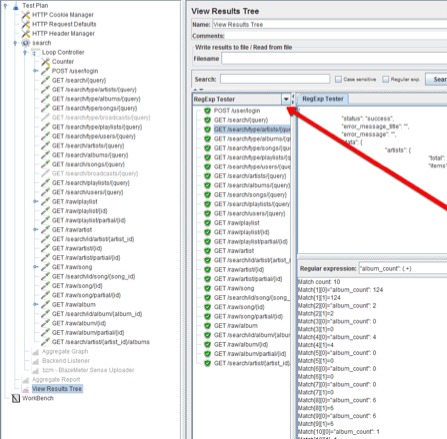Click the "status": "success" response line
The image size is (447, 439).
(368, 118)
